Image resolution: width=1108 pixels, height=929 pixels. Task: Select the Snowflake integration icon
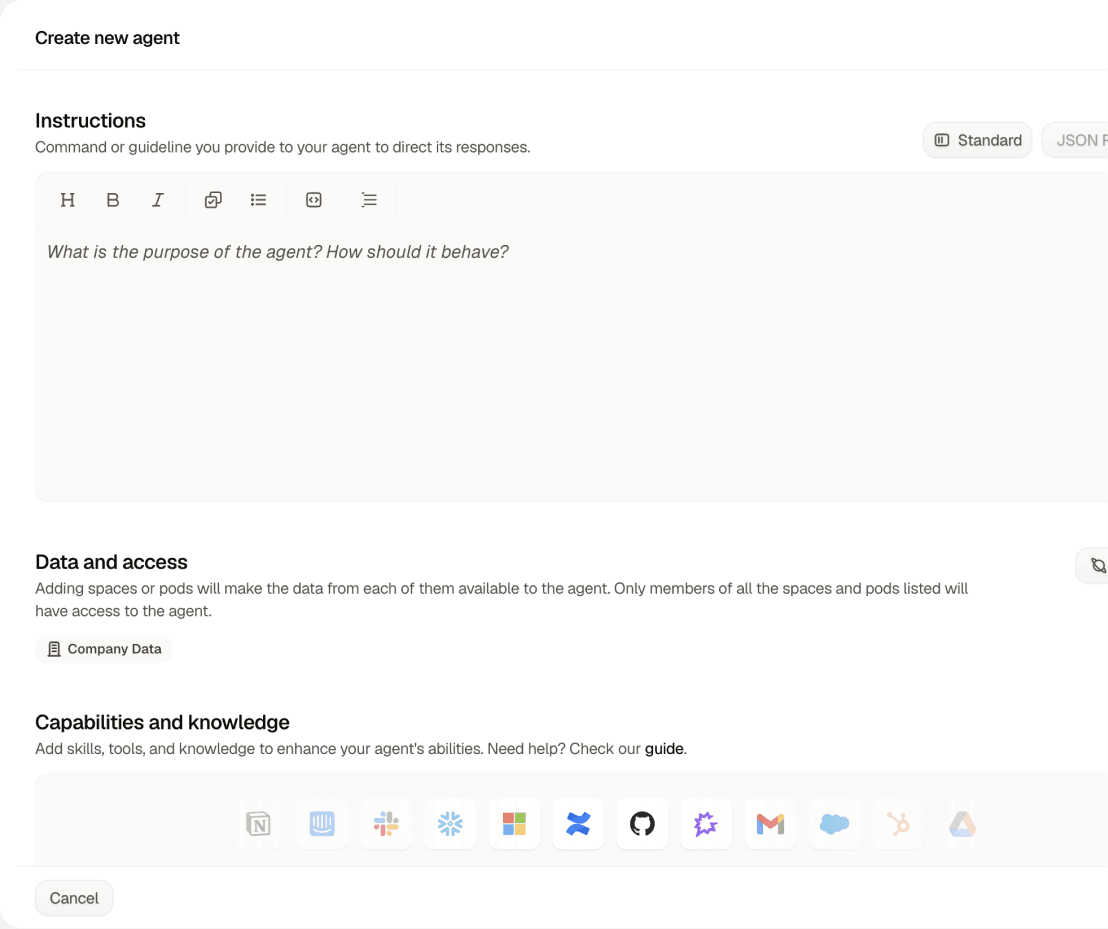coord(450,824)
